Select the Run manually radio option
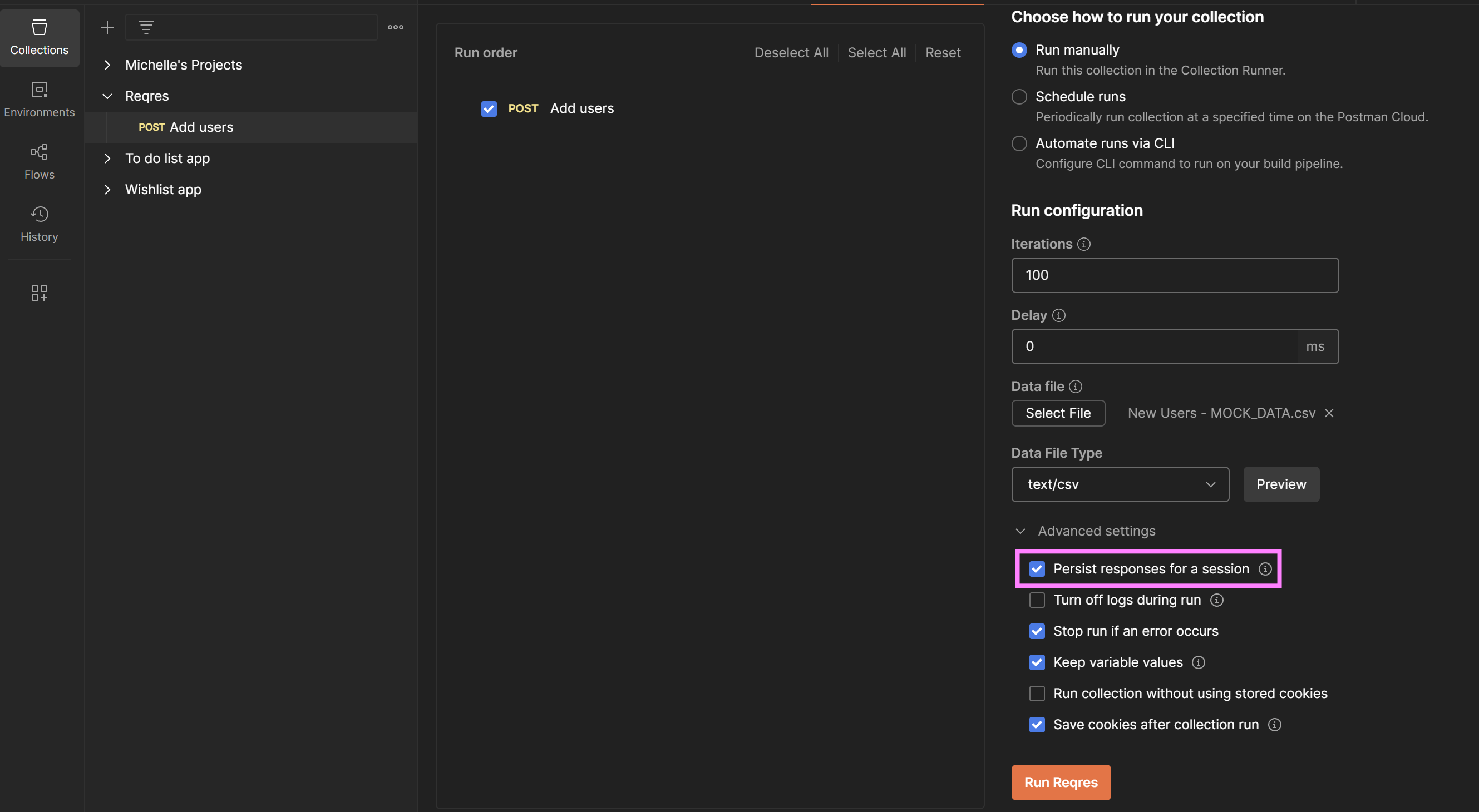1479x812 pixels. click(1019, 50)
